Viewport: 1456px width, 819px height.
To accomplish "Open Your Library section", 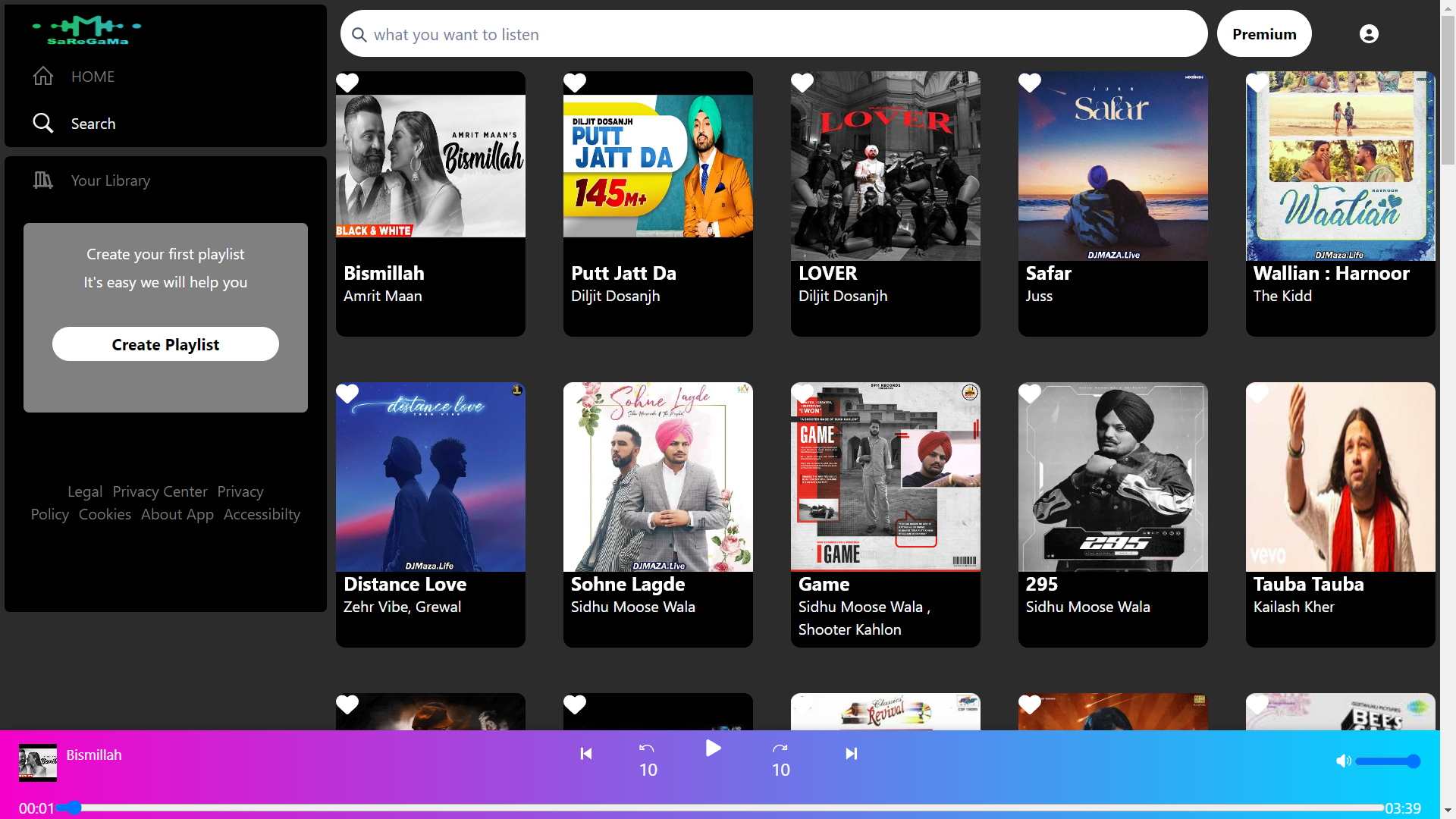I will click(110, 180).
